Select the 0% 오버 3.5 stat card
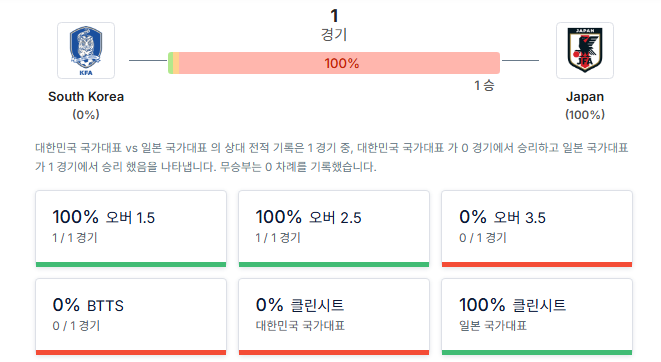Image resolution: width=661 pixels, height=362 pixels. (537, 228)
